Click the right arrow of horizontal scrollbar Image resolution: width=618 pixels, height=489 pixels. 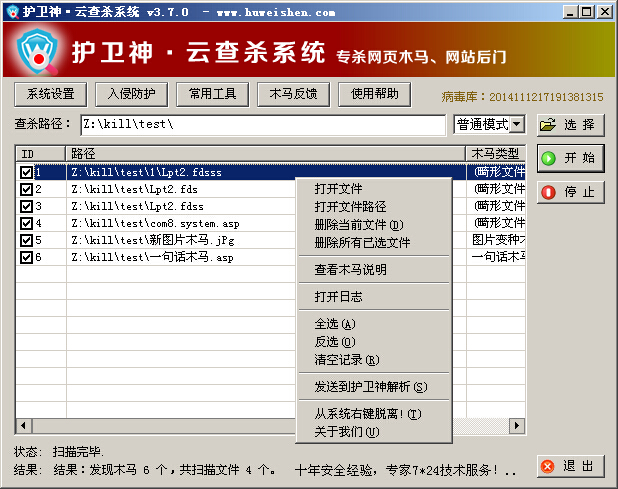pyautogui.click(x=517, y=426)
